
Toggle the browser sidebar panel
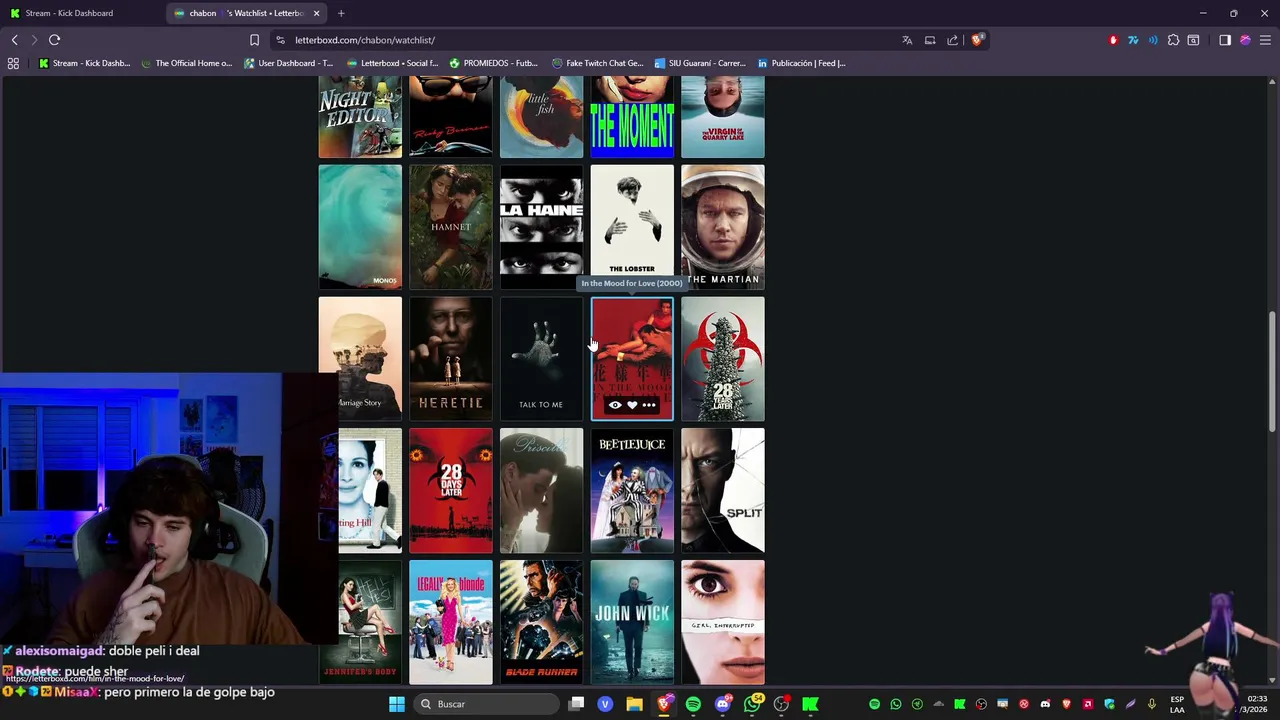click(x=1225, y=40)
